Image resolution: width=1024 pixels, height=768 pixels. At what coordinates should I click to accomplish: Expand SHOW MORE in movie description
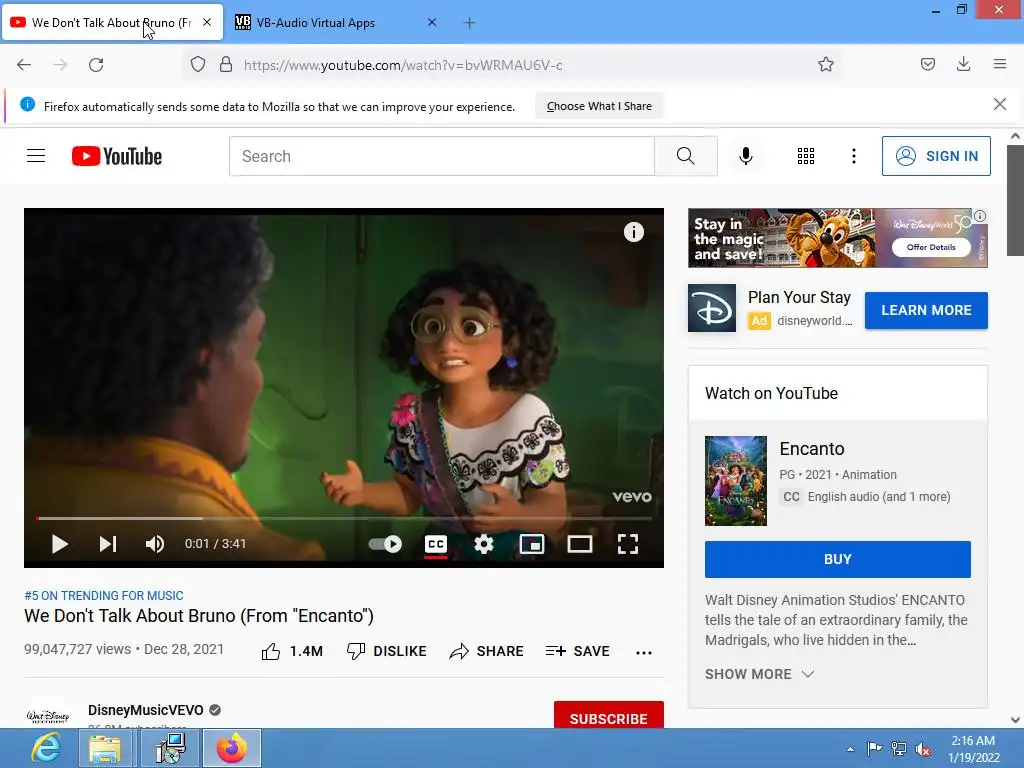[x=760, y=674]
